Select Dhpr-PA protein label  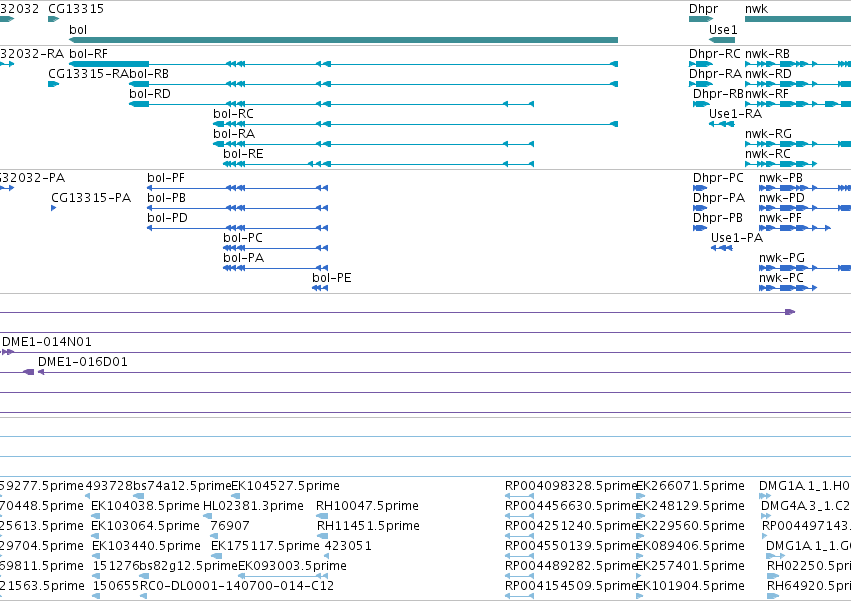[x=719, y=198]
